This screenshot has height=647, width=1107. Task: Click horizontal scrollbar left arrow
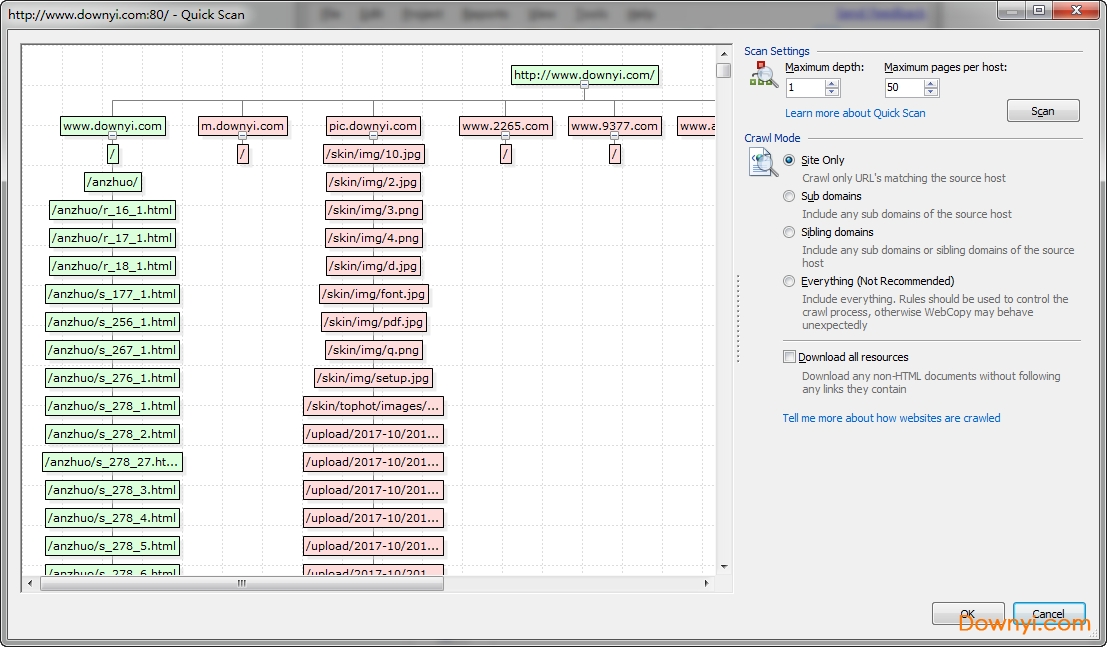(x=30, y=583)
